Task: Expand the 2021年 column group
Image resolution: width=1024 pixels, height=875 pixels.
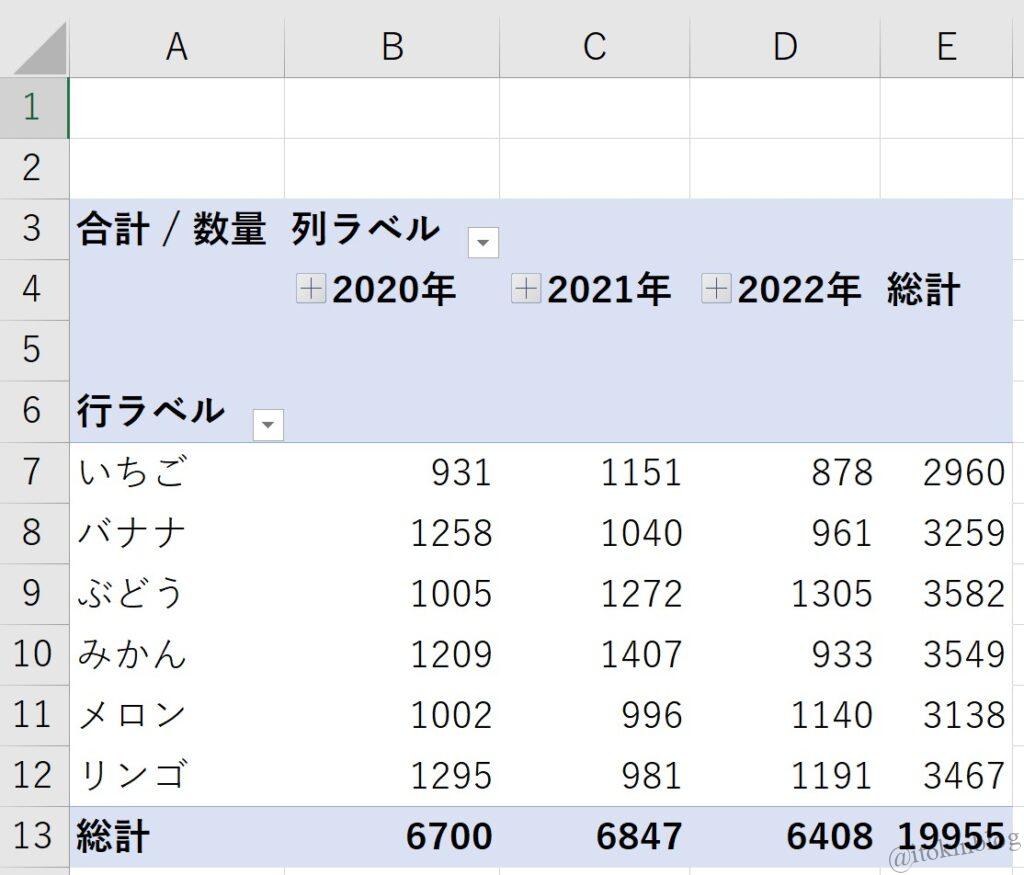Action: click(x=526, y=290)
